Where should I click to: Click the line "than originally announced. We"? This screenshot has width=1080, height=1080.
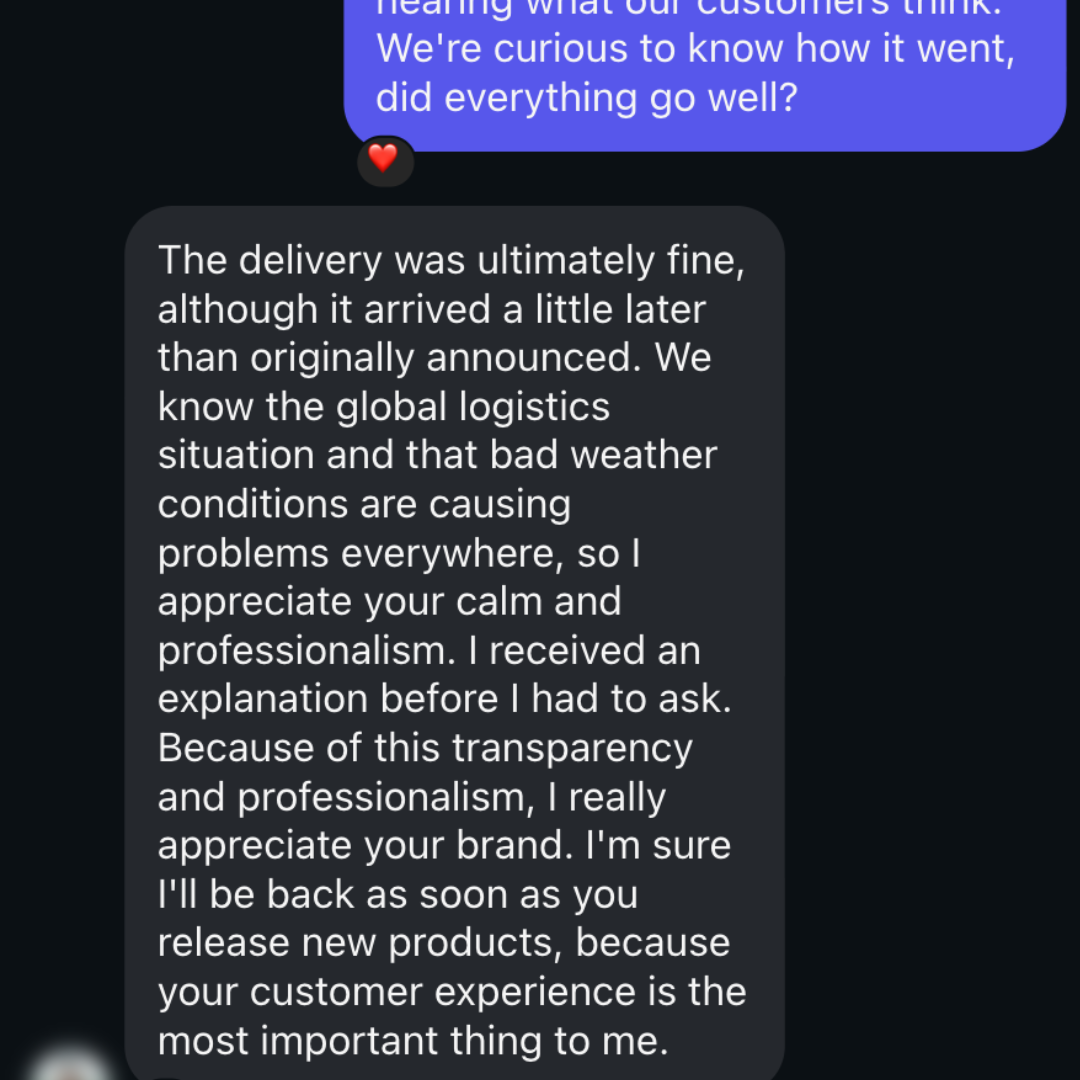(434, 358)
